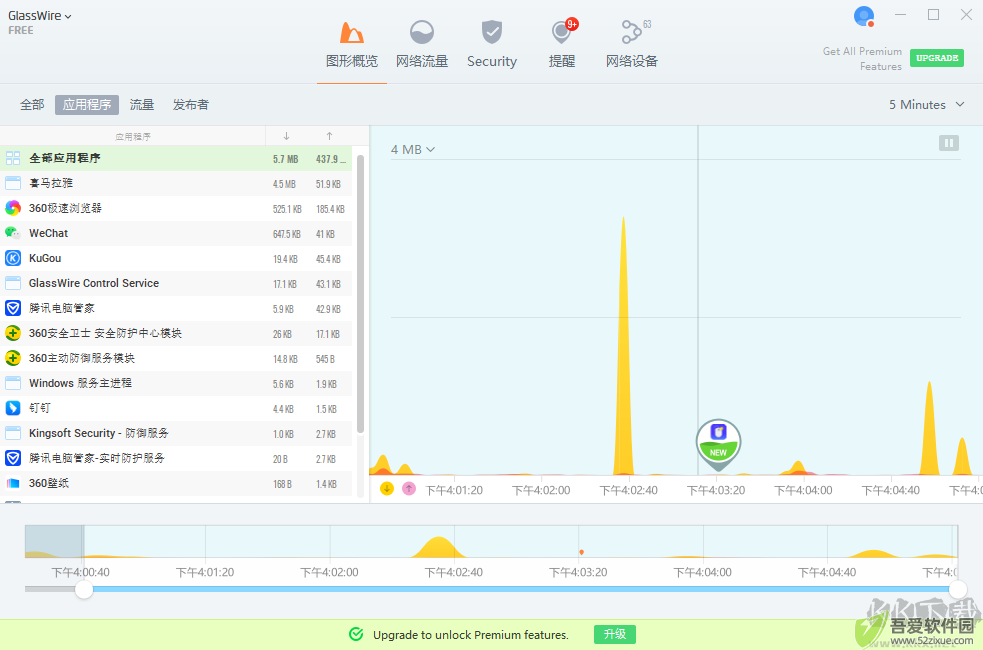This screenshot has height=650, width=983.
Task: Click the user account avatar icon
Action: coord(864,16)
